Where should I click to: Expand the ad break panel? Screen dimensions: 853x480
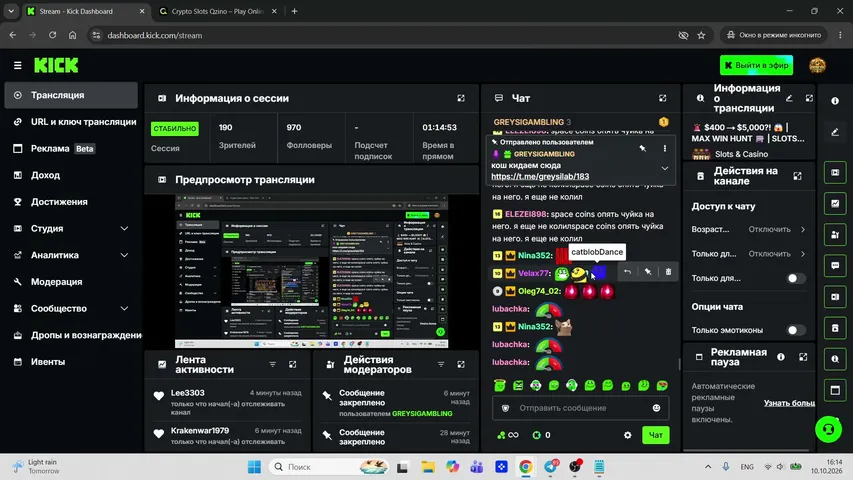(803, 357)
